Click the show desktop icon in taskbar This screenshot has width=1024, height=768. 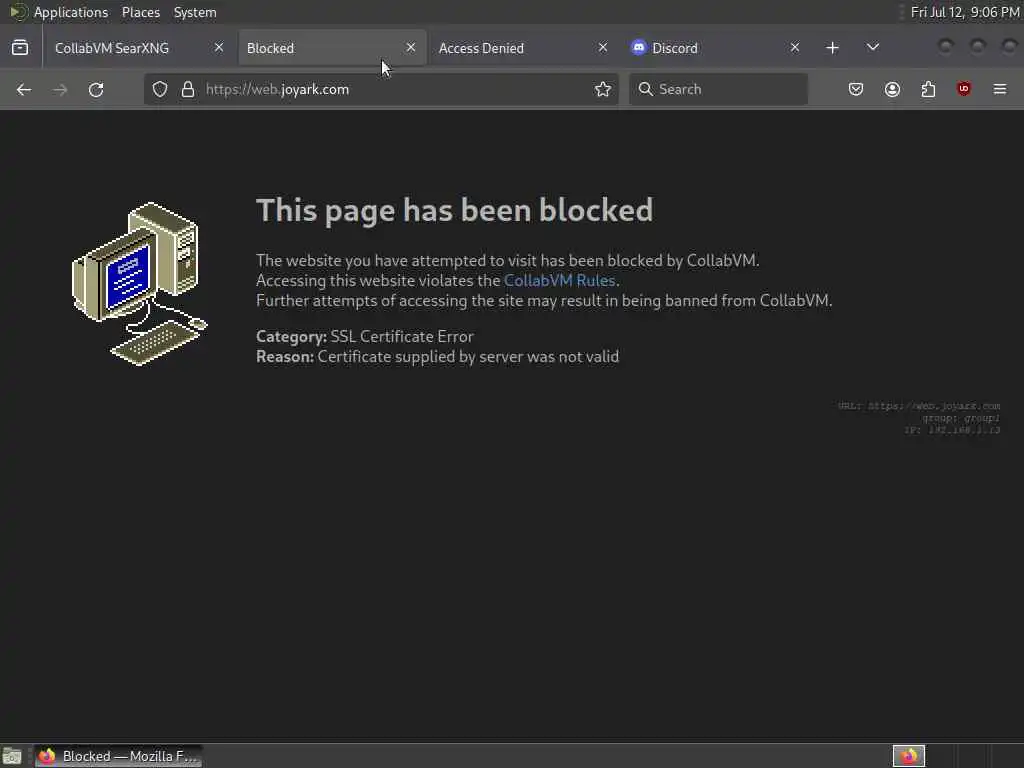pyautogui.click(x=12, y=756)
